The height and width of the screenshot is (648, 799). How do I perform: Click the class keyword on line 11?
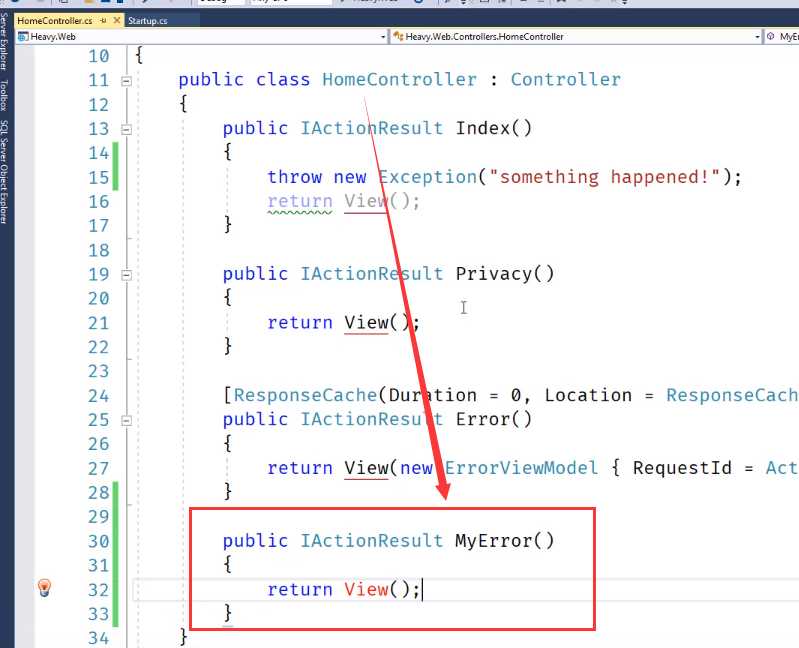click(x=283, y=79)
